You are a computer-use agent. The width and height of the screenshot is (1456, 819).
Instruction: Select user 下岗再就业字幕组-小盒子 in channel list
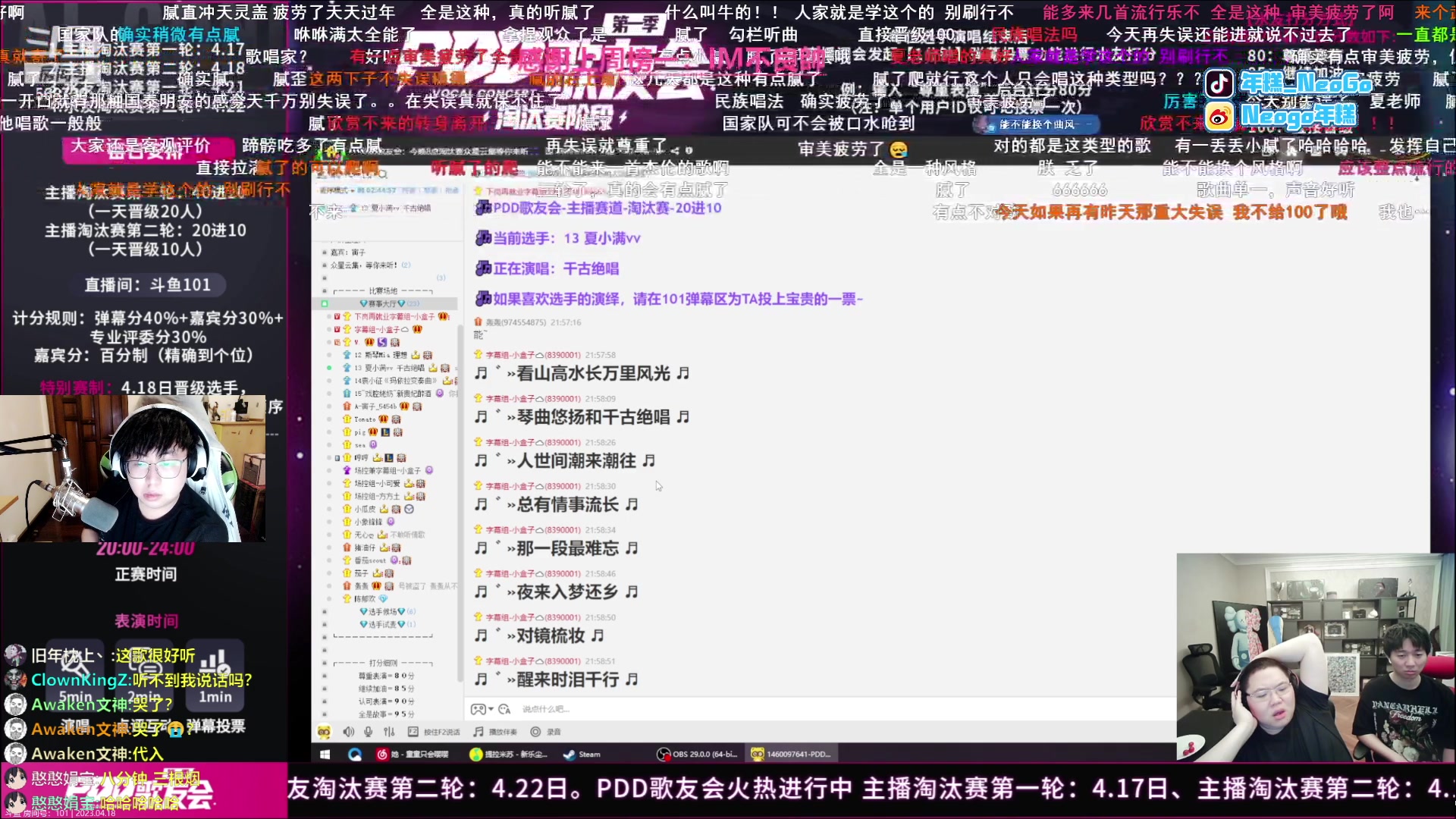[394, 316]
